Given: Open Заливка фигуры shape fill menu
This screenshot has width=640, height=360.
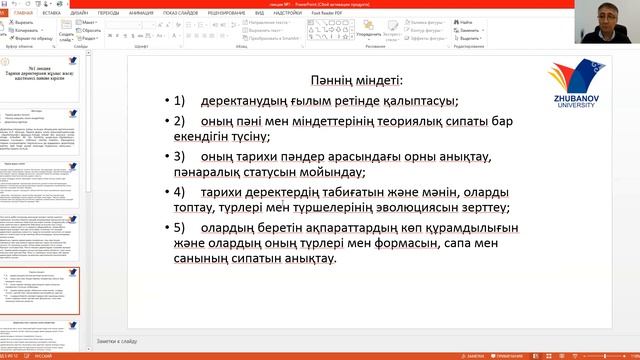Looking at the screenshot, I should click(425, 22).
